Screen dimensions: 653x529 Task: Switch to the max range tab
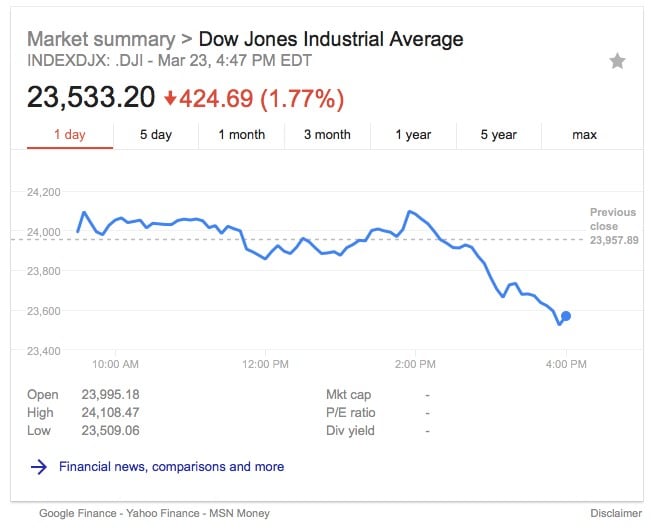tap(584, 135)
